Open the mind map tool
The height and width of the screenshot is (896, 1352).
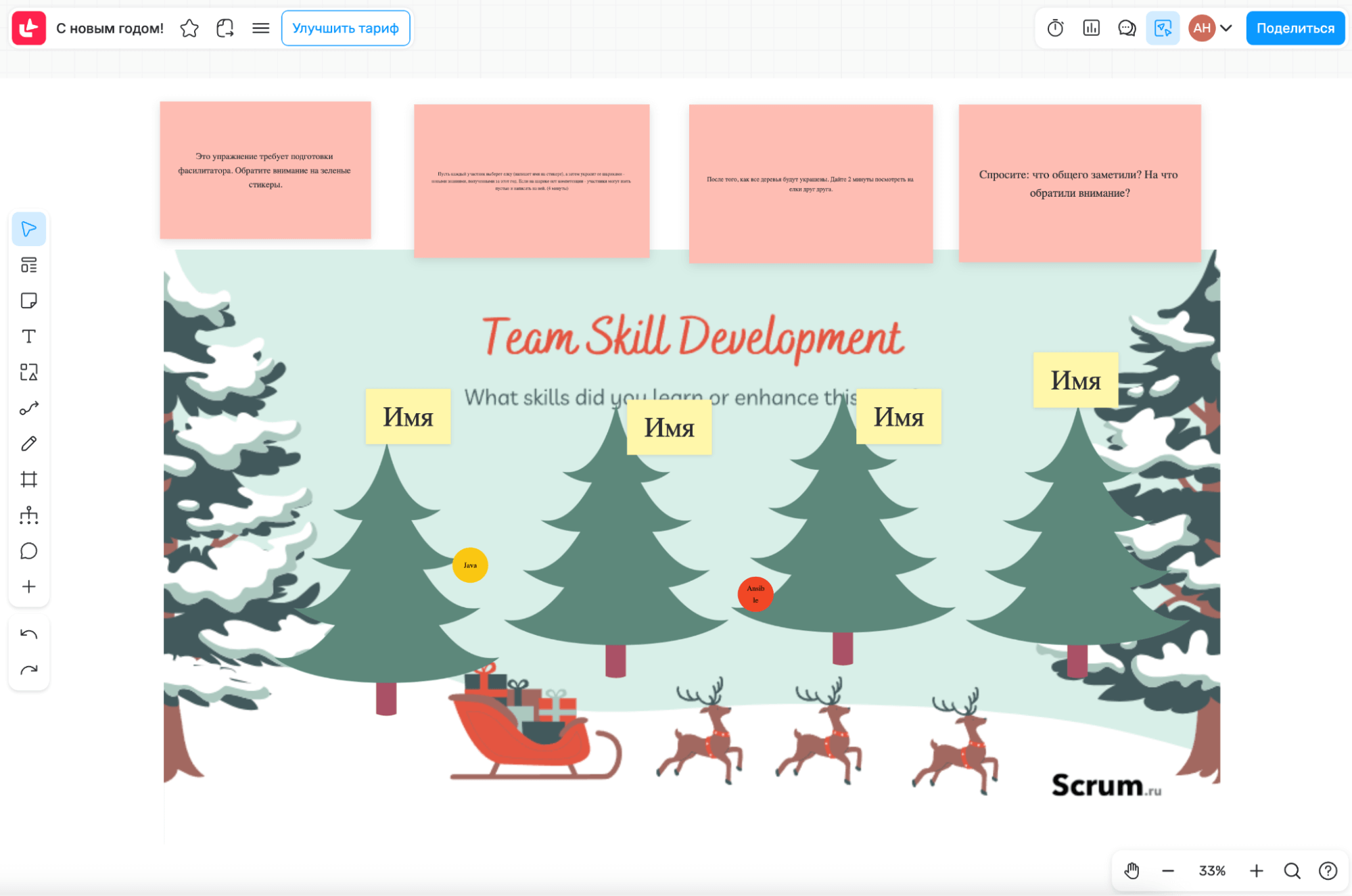point(28,515)
